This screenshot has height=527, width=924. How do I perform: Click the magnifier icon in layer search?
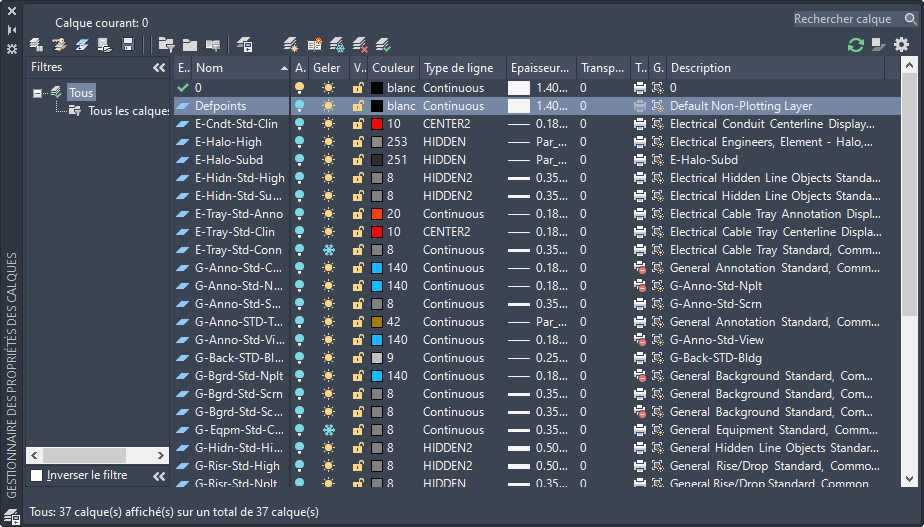coord(910,19)
